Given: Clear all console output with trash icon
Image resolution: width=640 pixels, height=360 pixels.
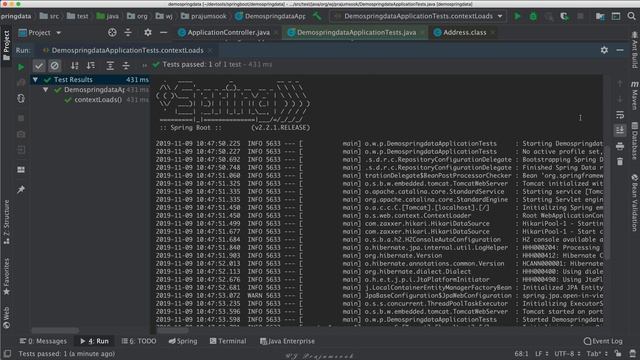Looking at the screenshot, I should pyautogui.click(x=620, y=162).
